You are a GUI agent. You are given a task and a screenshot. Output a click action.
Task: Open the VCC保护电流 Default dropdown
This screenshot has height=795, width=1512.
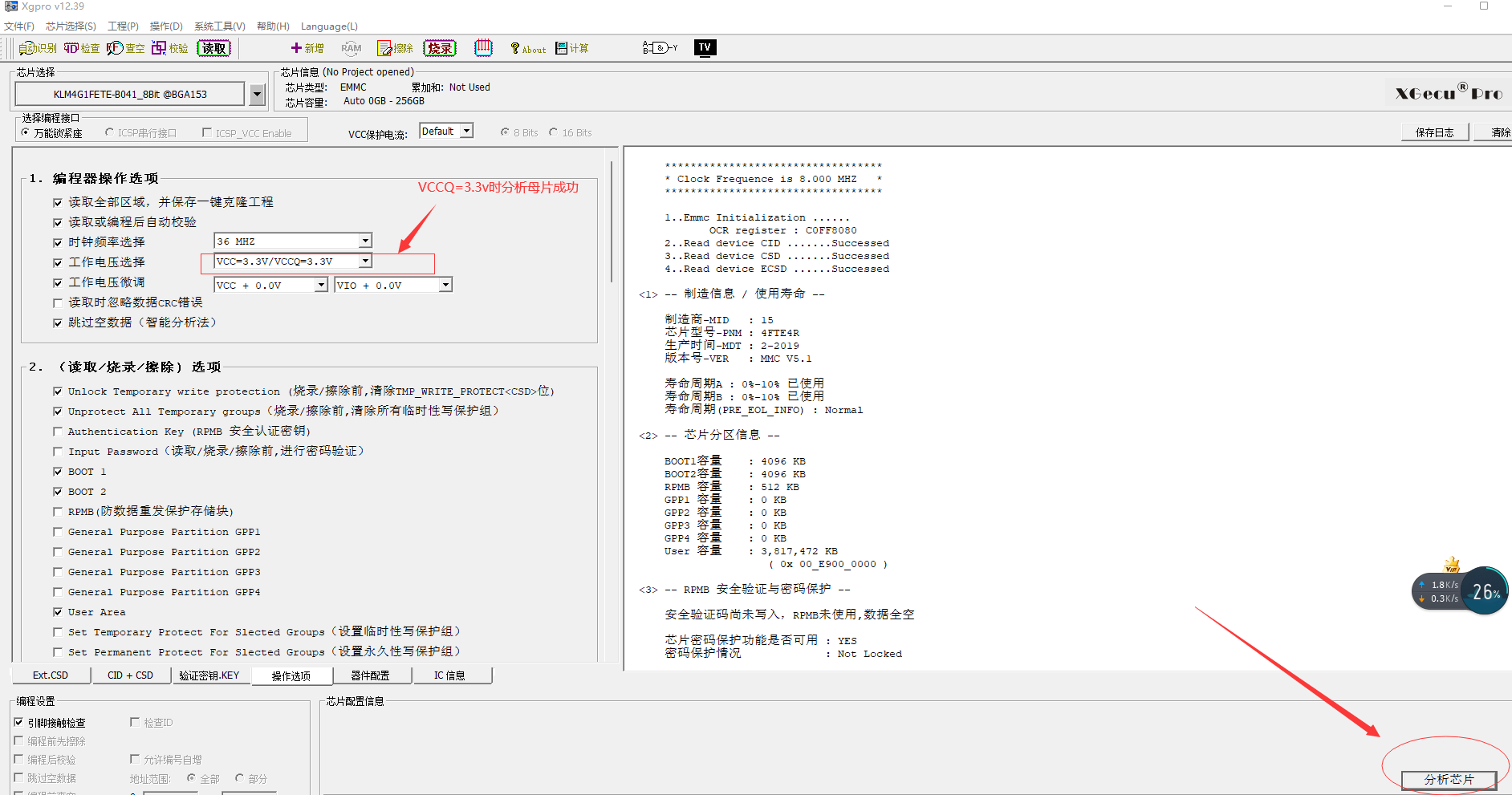tap(466, 131)
